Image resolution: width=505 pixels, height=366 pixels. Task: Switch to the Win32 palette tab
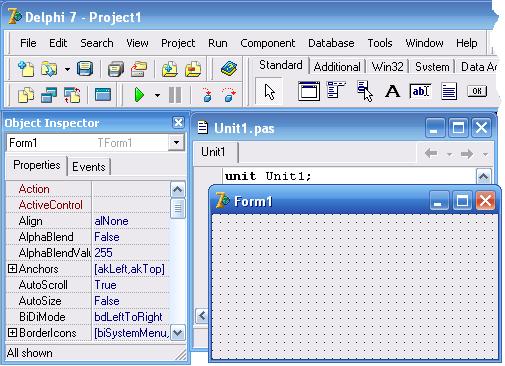[x=387, y=67]
